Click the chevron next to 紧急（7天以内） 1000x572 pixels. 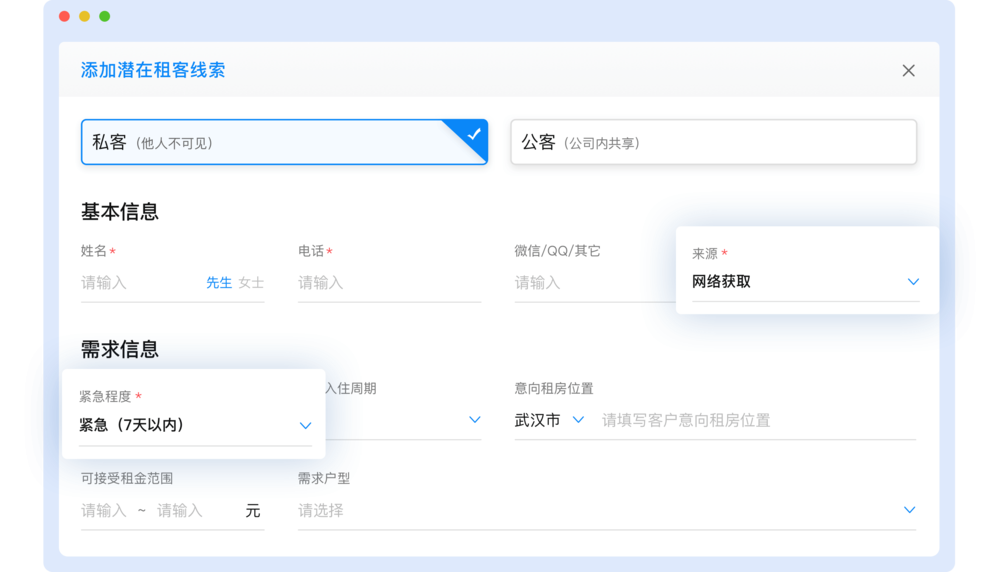(305, 425)
